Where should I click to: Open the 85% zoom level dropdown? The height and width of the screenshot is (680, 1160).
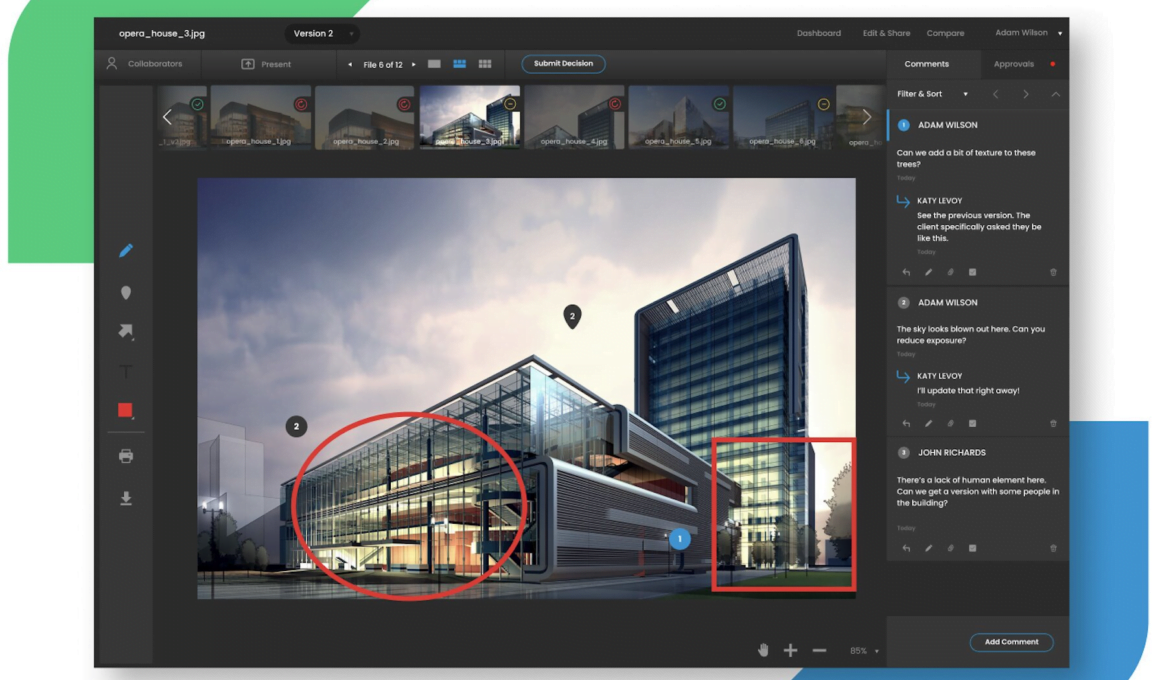pos(864,651)
